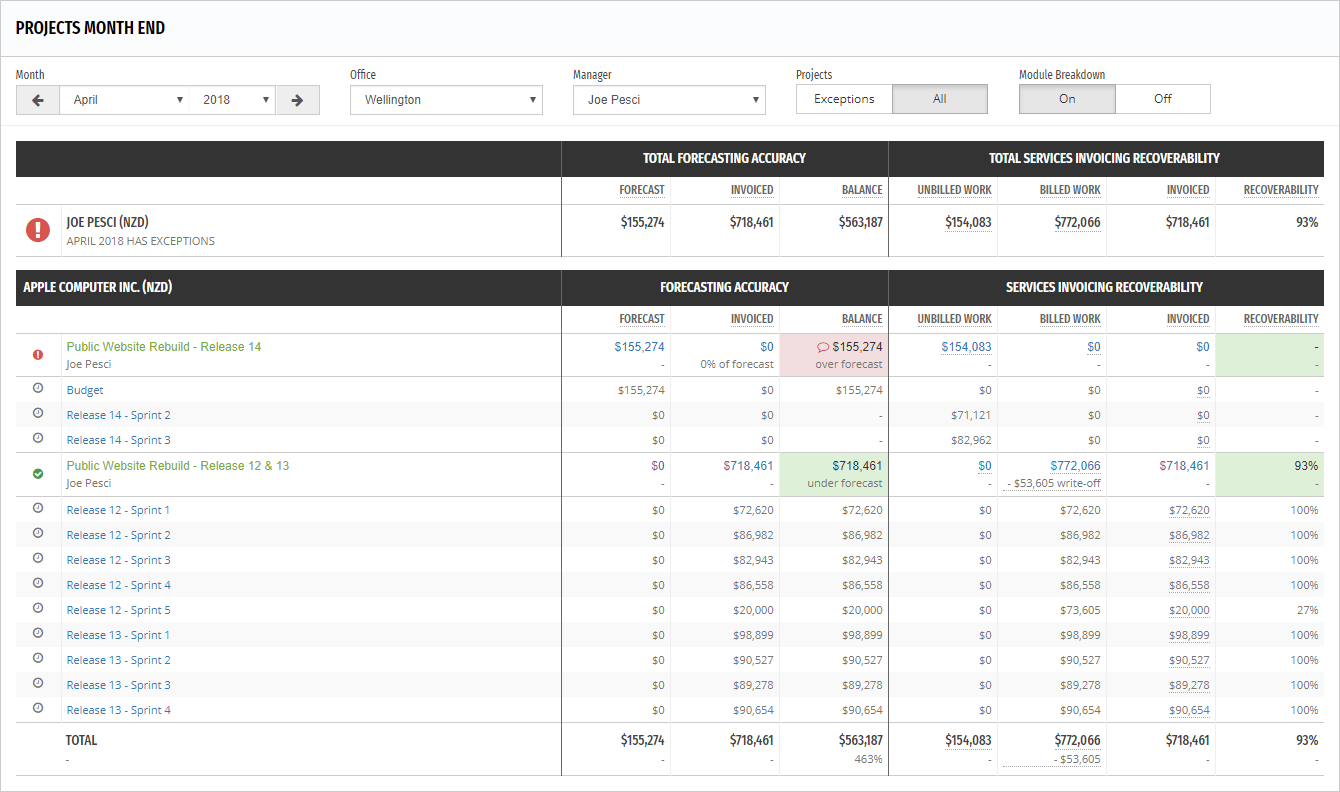Click Joe Pesci total unbilled work $154,083
Viewport: 1340px width, 792px height.
point(968,223)
